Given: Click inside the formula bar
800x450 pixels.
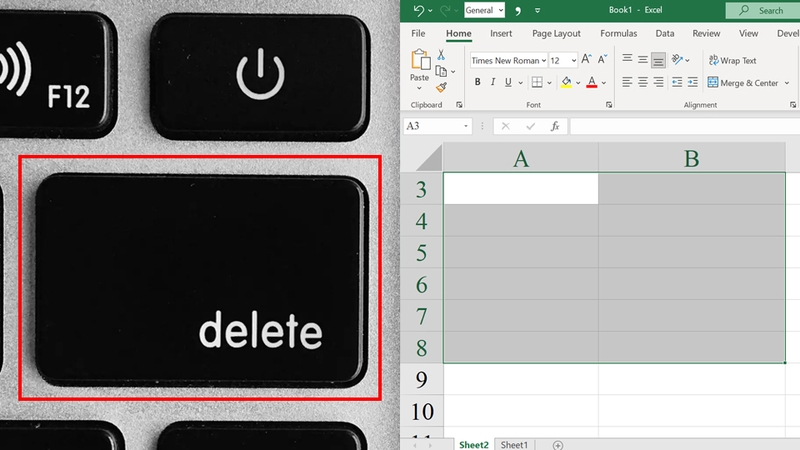Looking at the screenshot, I should [x=685, y=126].
